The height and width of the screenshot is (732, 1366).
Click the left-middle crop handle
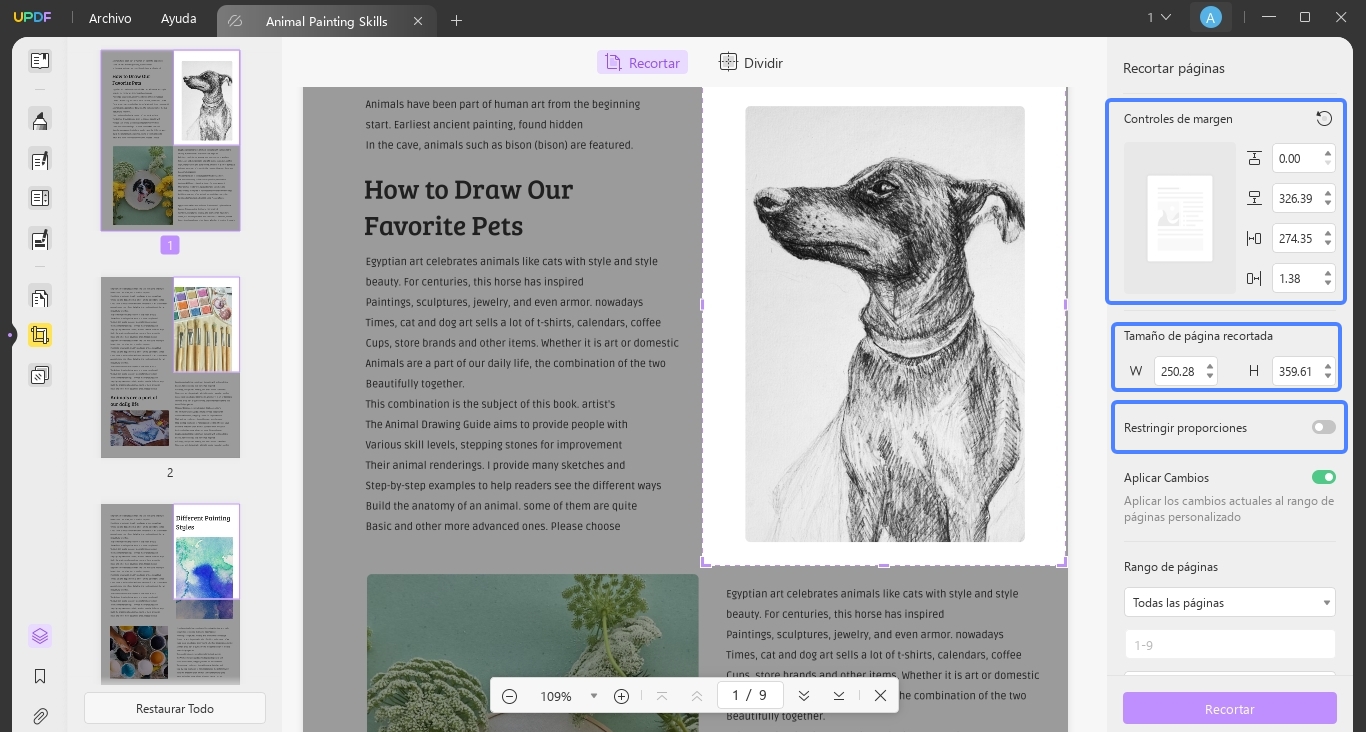point(702,305)
